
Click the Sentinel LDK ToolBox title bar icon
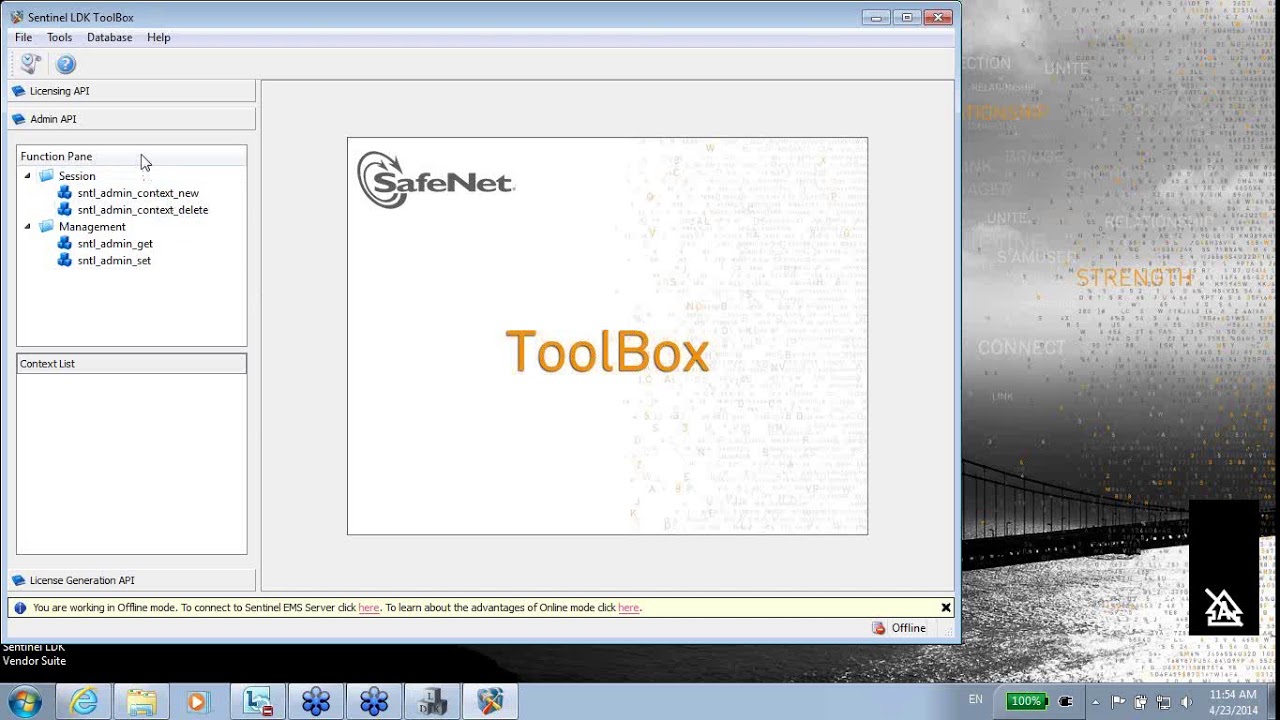(x=17, y=17)
